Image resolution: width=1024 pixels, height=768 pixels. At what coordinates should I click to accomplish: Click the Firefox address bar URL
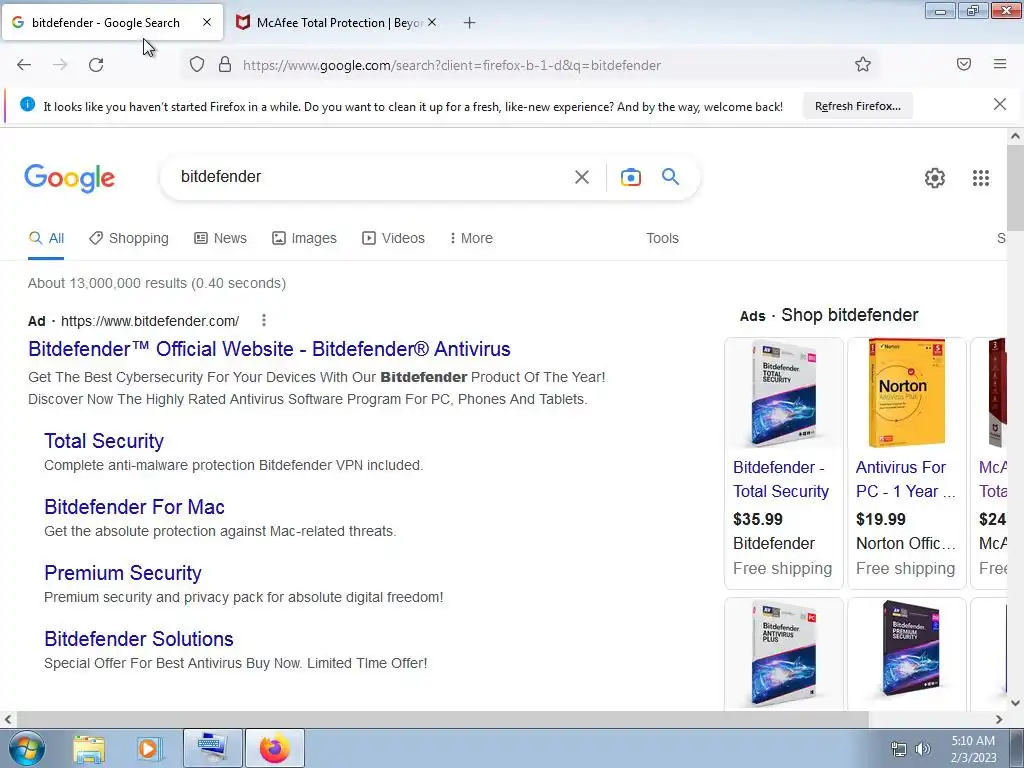coord(452,65)
